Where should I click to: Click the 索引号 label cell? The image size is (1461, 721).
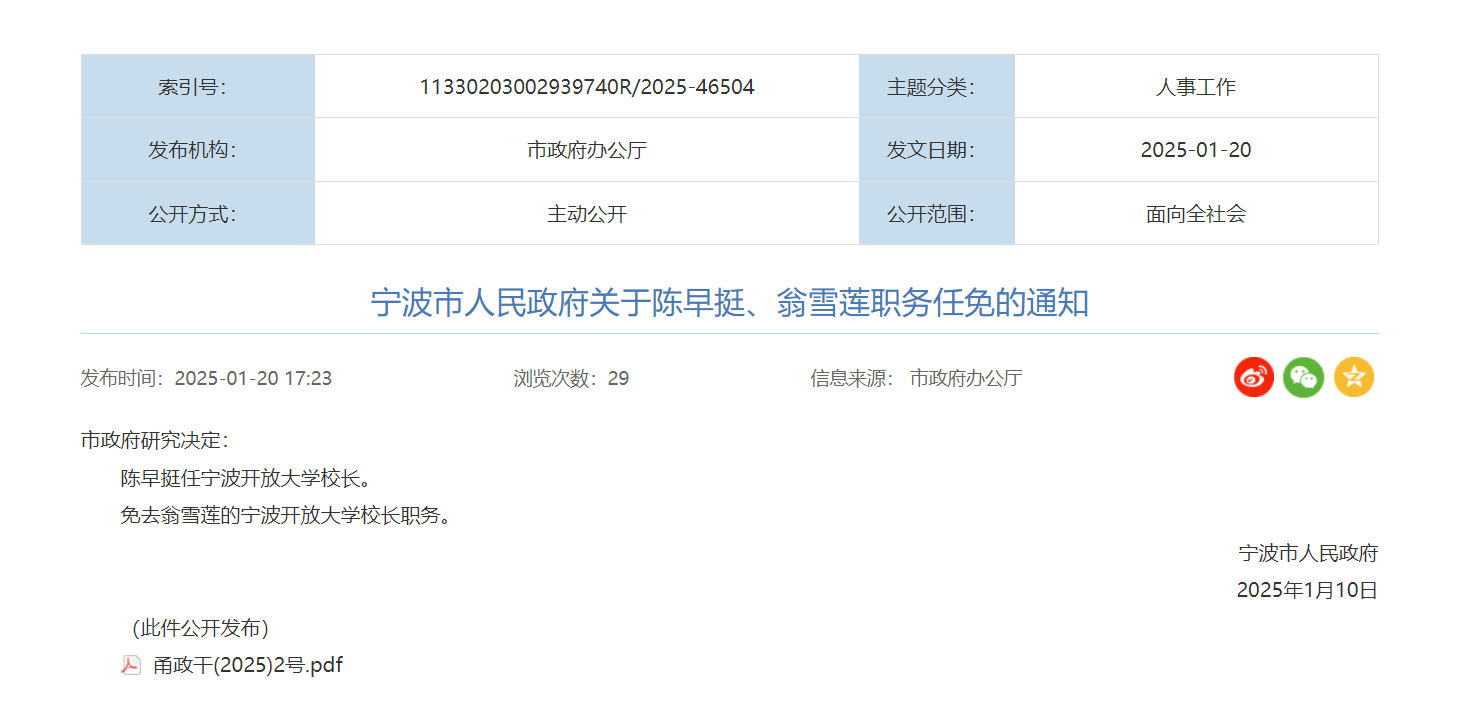pyautogui.click(x=198, y=87)
